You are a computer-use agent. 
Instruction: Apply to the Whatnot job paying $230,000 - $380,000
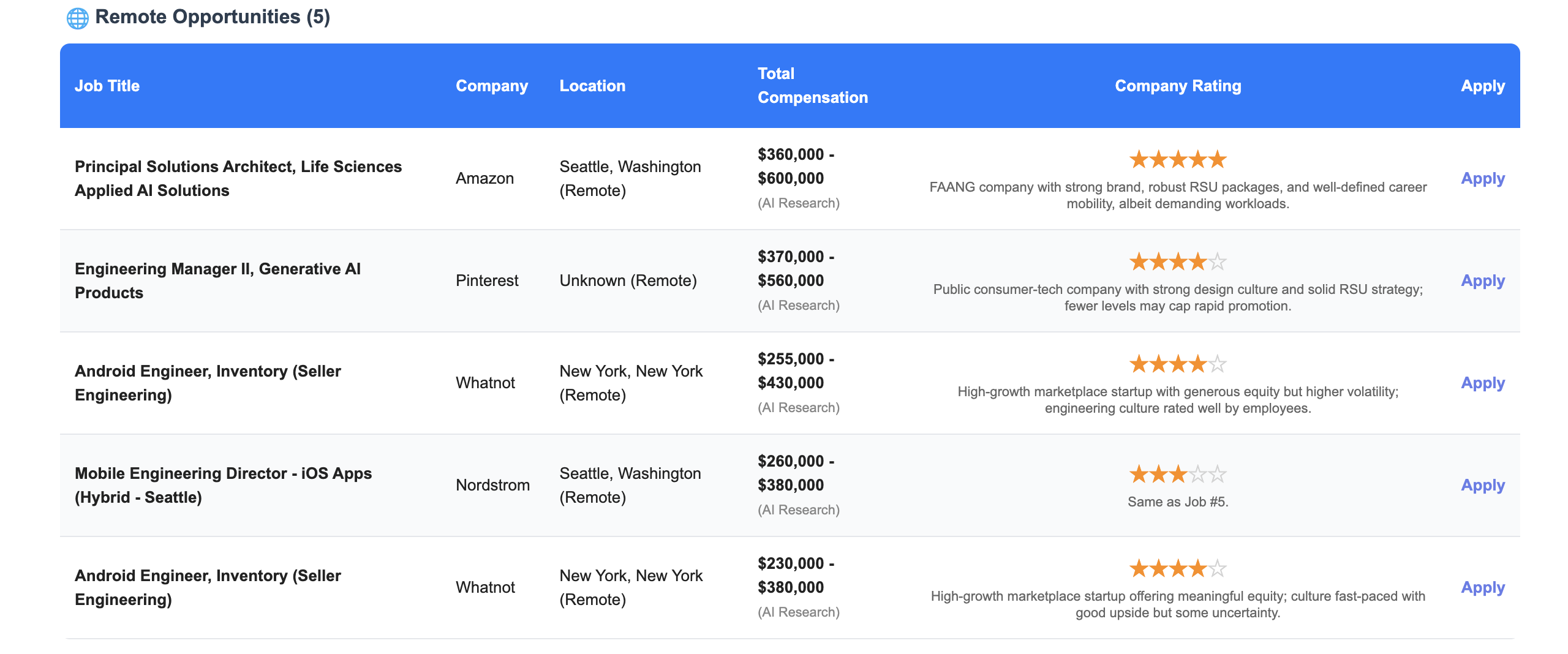point(1483,587)
